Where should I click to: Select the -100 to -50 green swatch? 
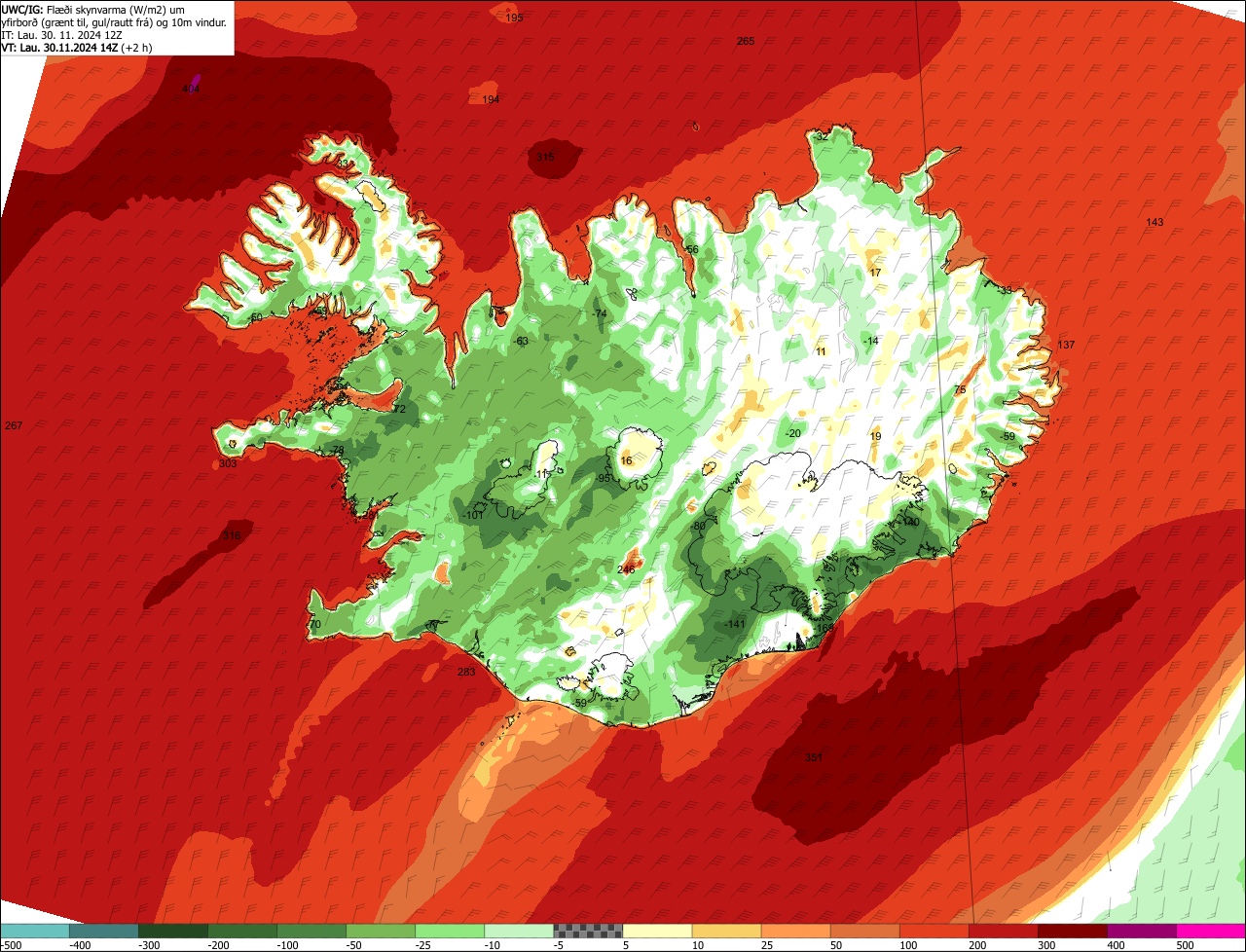[x=311, y=931]
